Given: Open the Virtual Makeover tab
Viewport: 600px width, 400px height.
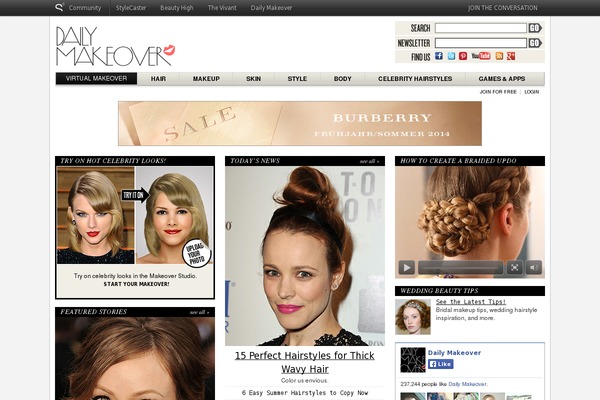Looking at the screenshot, I should (x=96, y=78).
